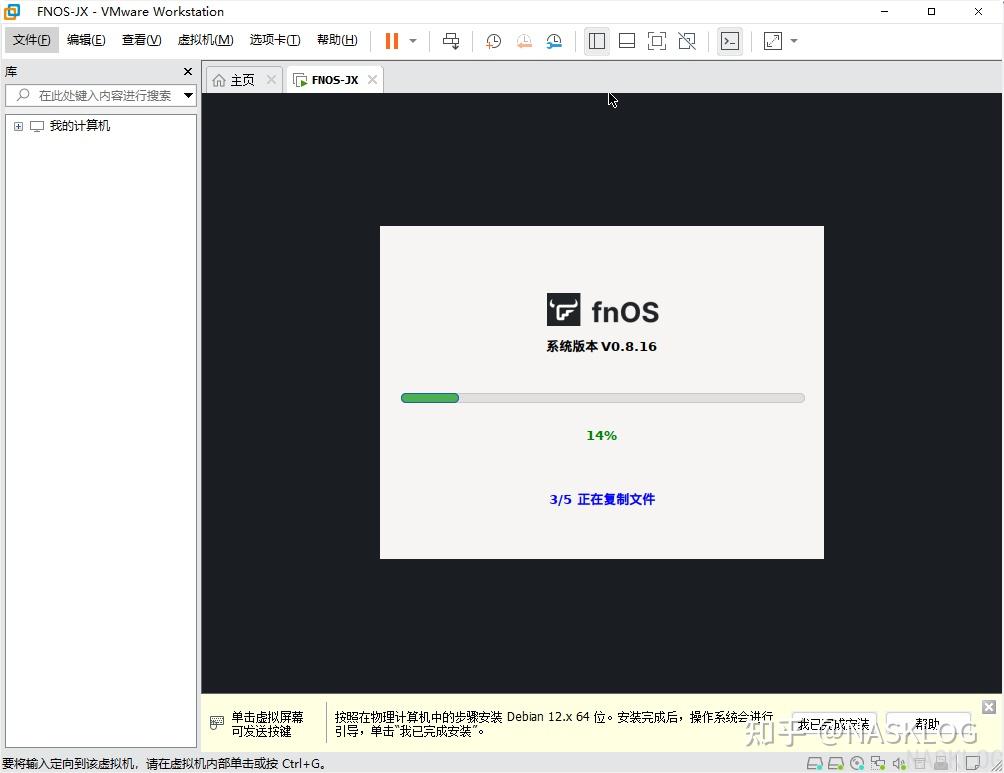This screenshot has height=773, width=1004.
Task: Open the library search filter dropdown
Action: click(x=186, y=95)
